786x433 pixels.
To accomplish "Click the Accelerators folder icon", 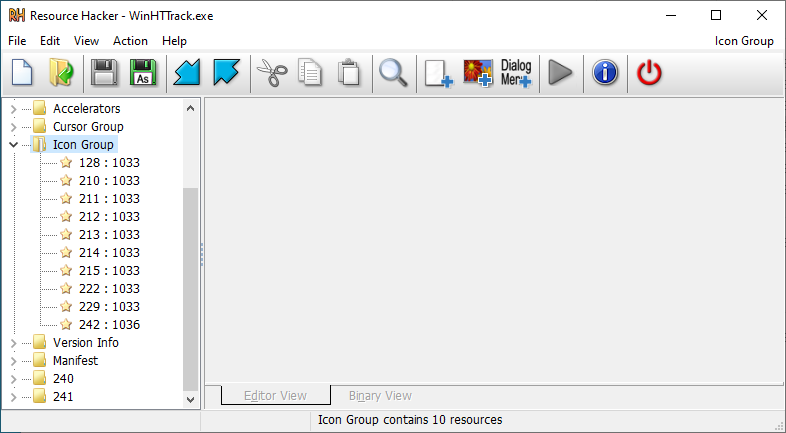I will 40,108.
